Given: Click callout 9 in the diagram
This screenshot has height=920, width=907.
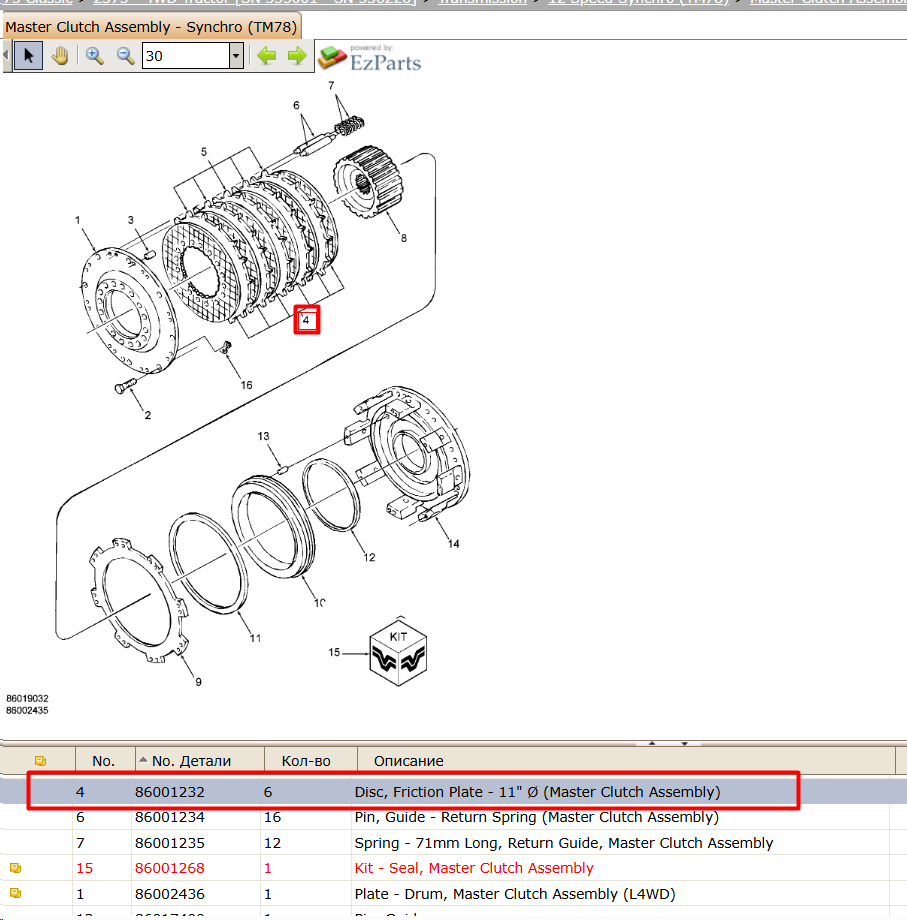Looking at the screenshot, I should [198, 682].
